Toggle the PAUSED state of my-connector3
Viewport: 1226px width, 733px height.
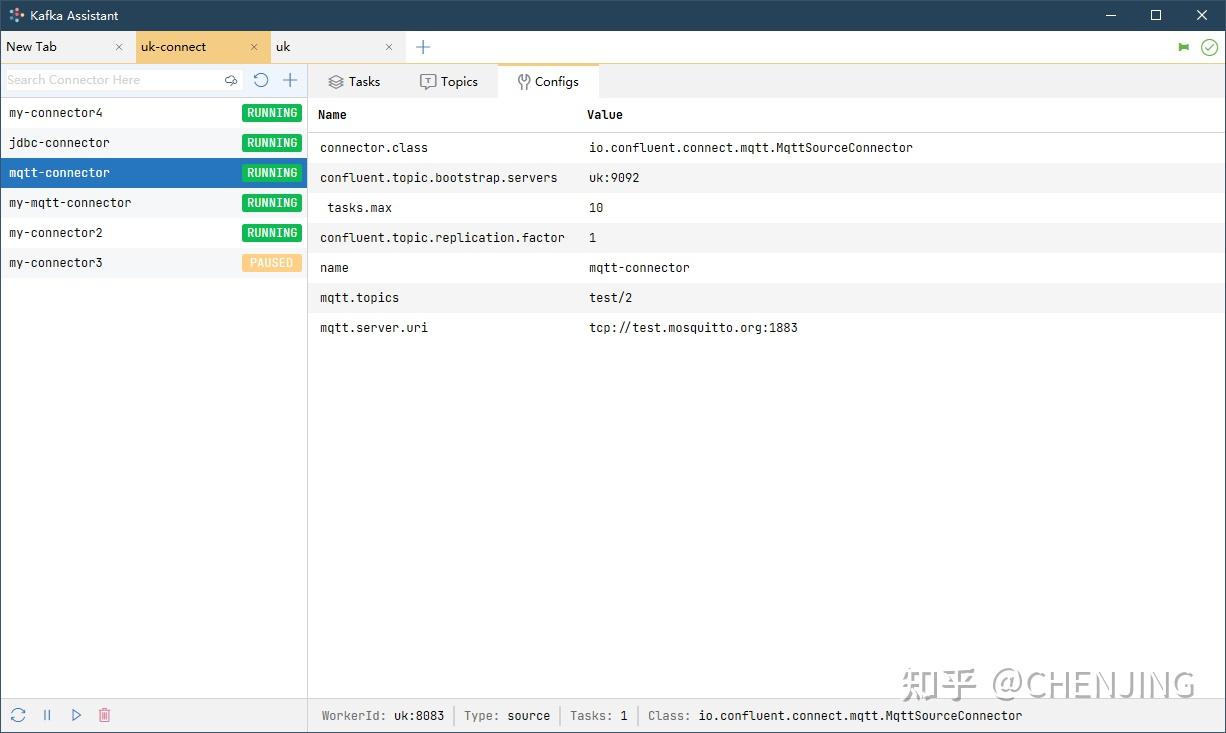tap(271, 262)
